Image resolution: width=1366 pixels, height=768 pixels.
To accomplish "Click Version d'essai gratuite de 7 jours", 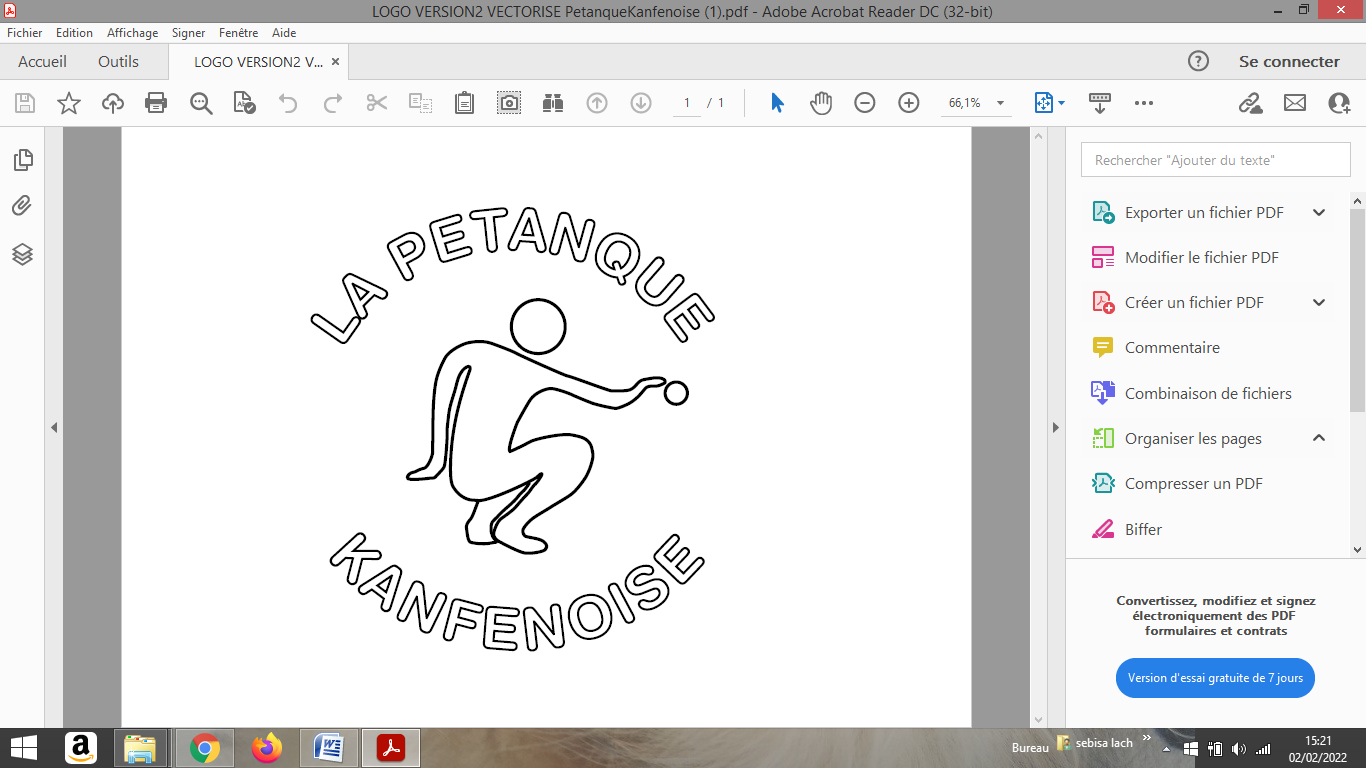I will pos(1215,678).
